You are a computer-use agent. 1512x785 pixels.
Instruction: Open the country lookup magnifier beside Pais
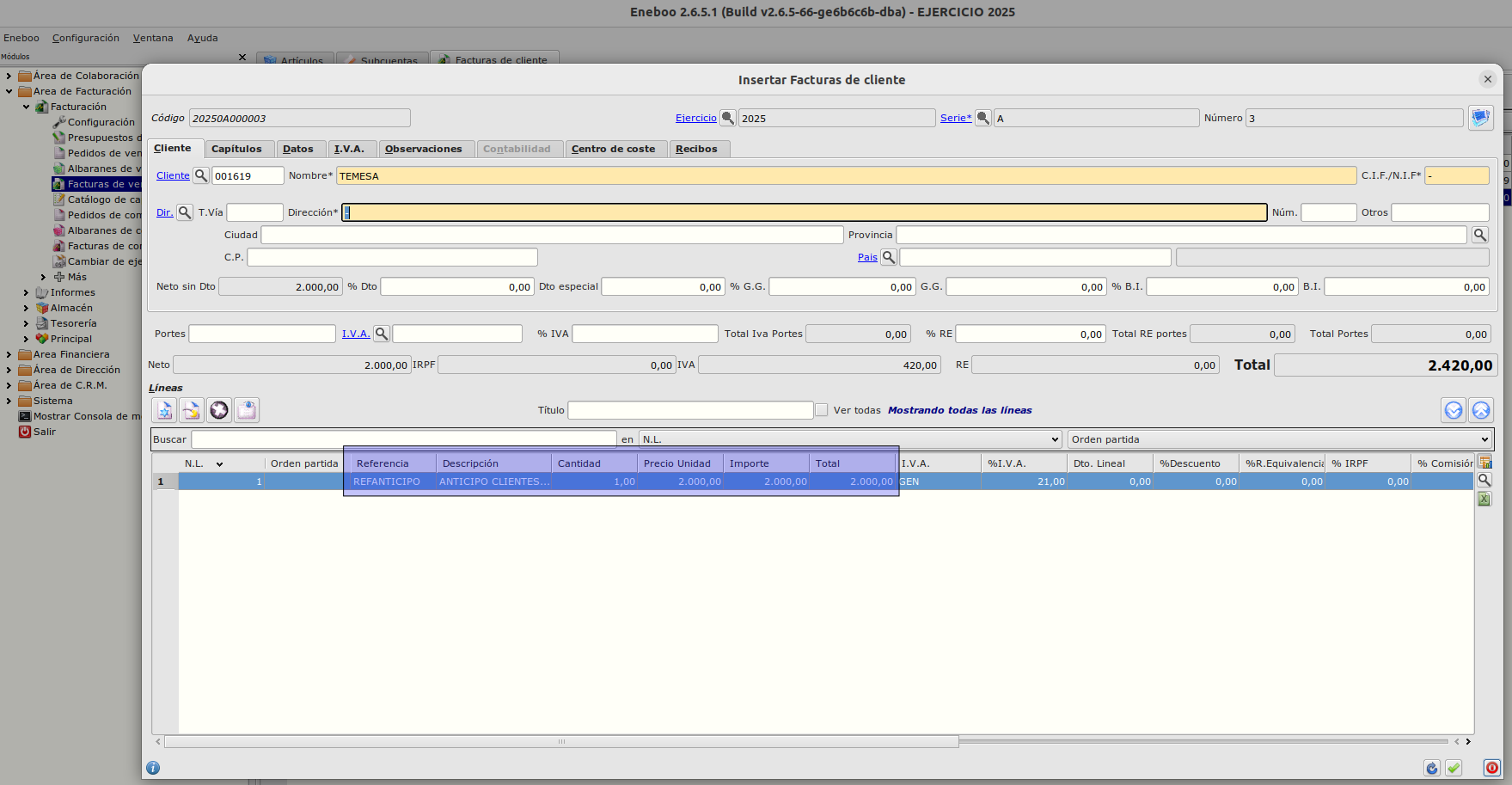pos(889,257)
